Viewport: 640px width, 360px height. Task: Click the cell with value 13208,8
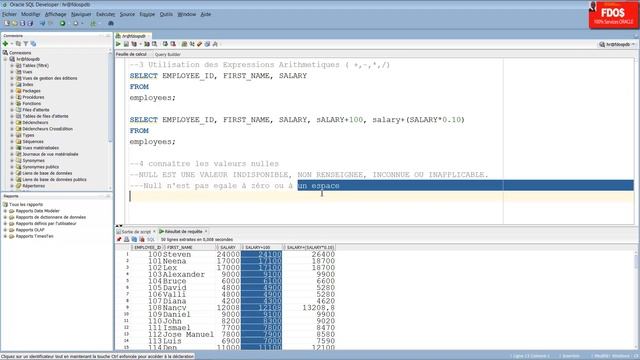(x=309, y=308)
